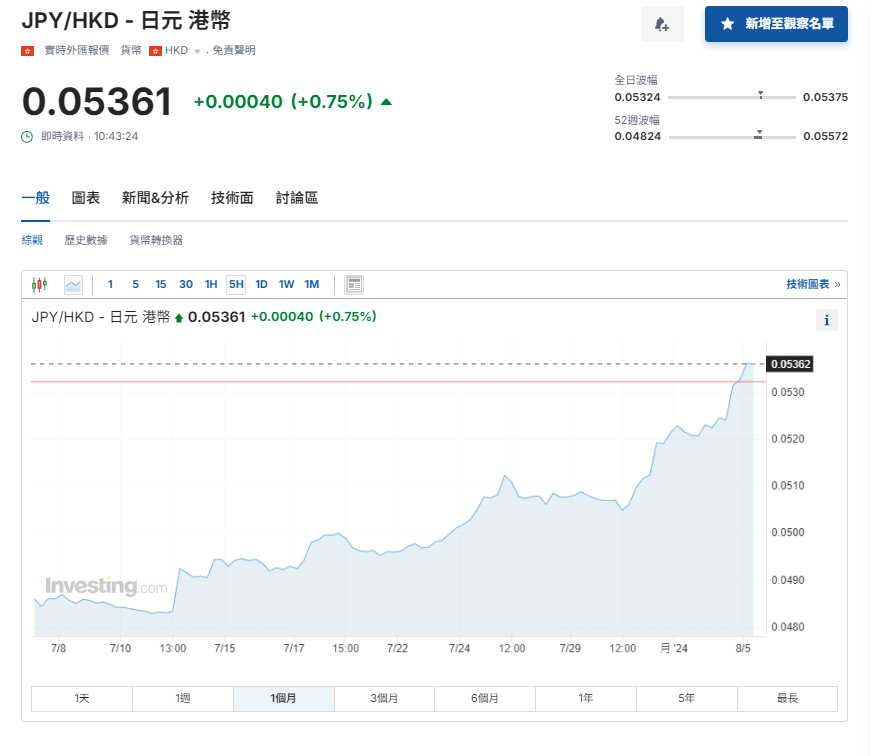Viewport: 870px width, 756px height.
Task: Click the 新增至觀察名單 button
Action: coord(776,23)
